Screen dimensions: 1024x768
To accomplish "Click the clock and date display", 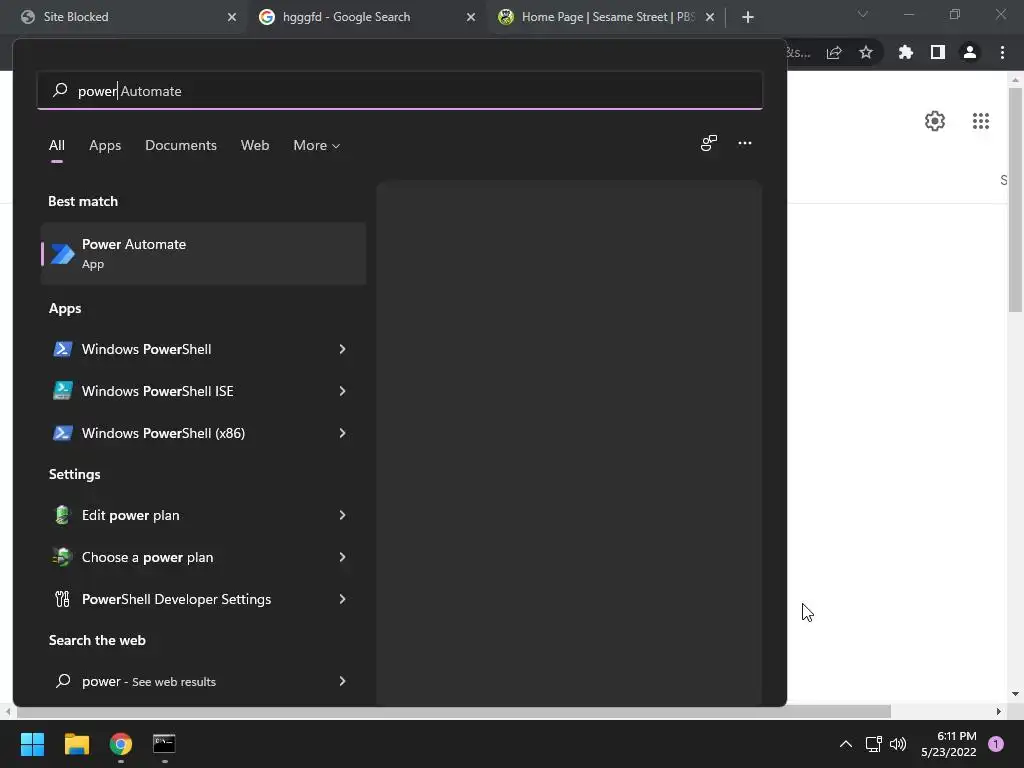I will 948,744.
